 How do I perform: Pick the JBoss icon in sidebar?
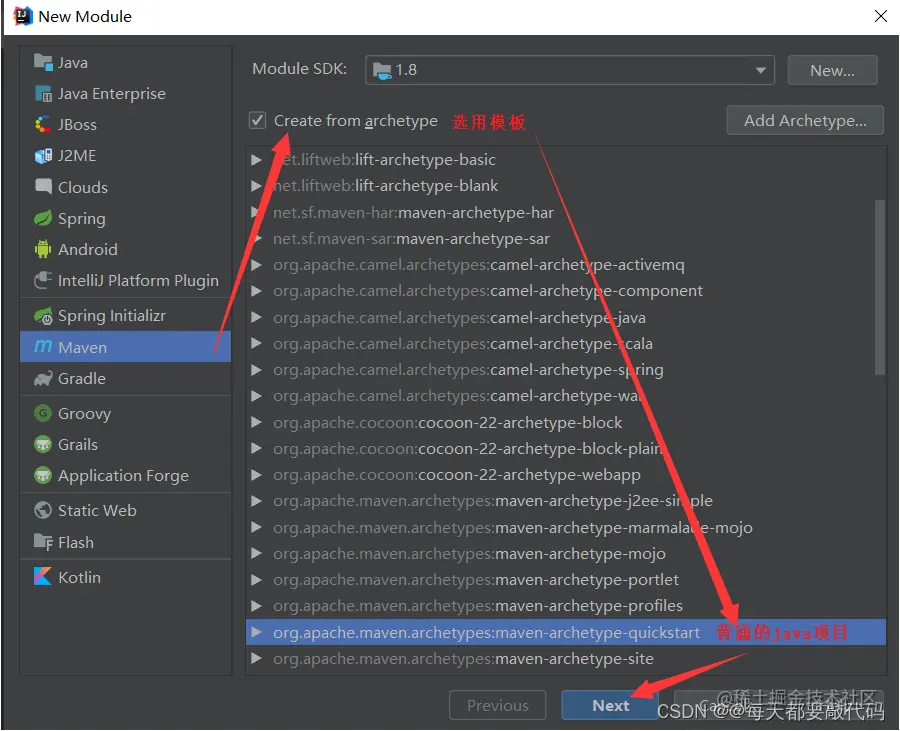pyautogui.click(x=43, y=124)
